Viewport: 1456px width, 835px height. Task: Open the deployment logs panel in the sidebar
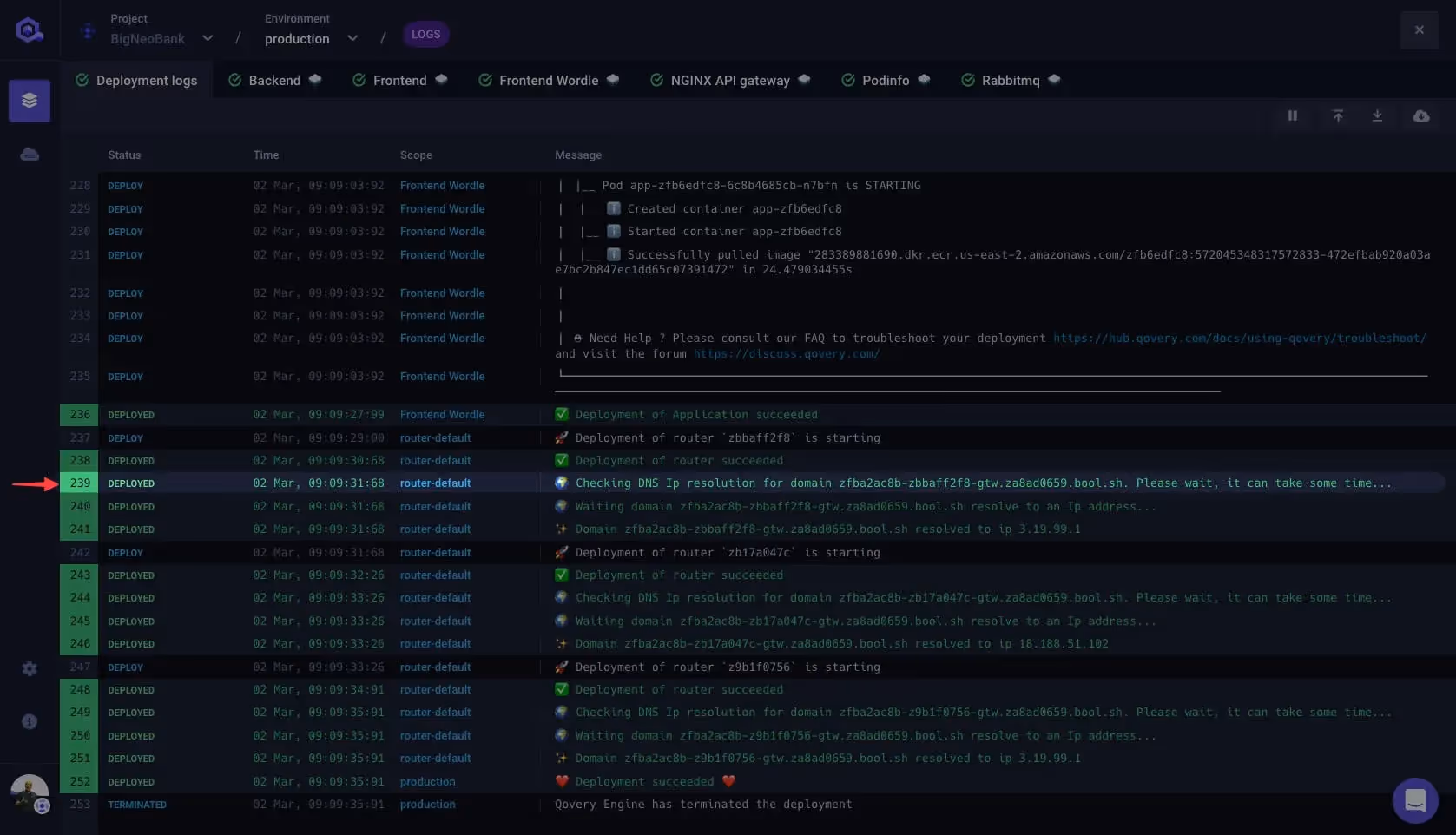pyautogui.click(x=30, y=100)
